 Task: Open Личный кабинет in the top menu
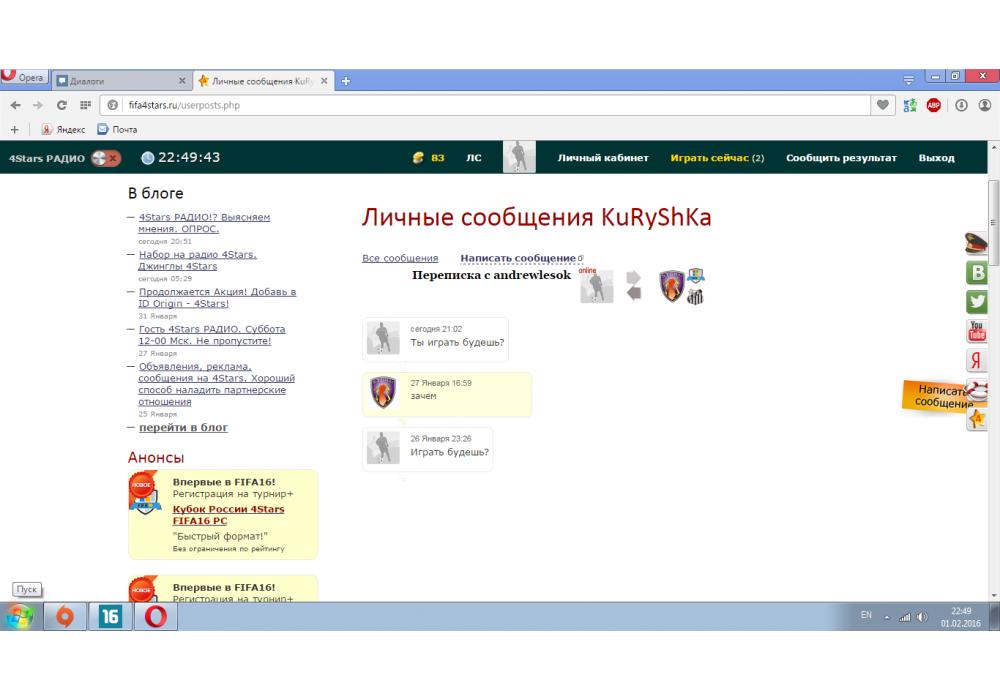coord(602,158)
